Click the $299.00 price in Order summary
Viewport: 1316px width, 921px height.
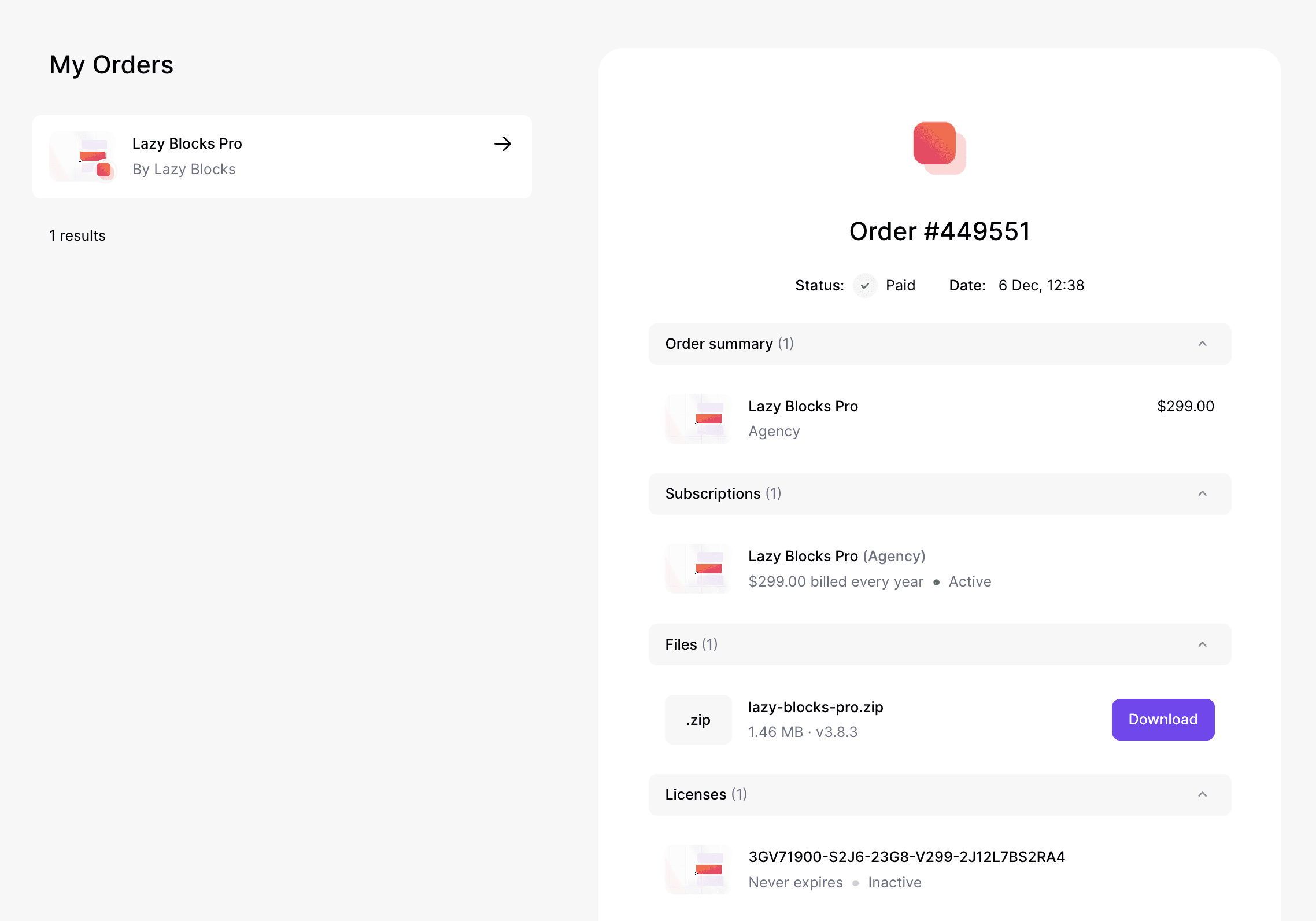(1185, 406)
